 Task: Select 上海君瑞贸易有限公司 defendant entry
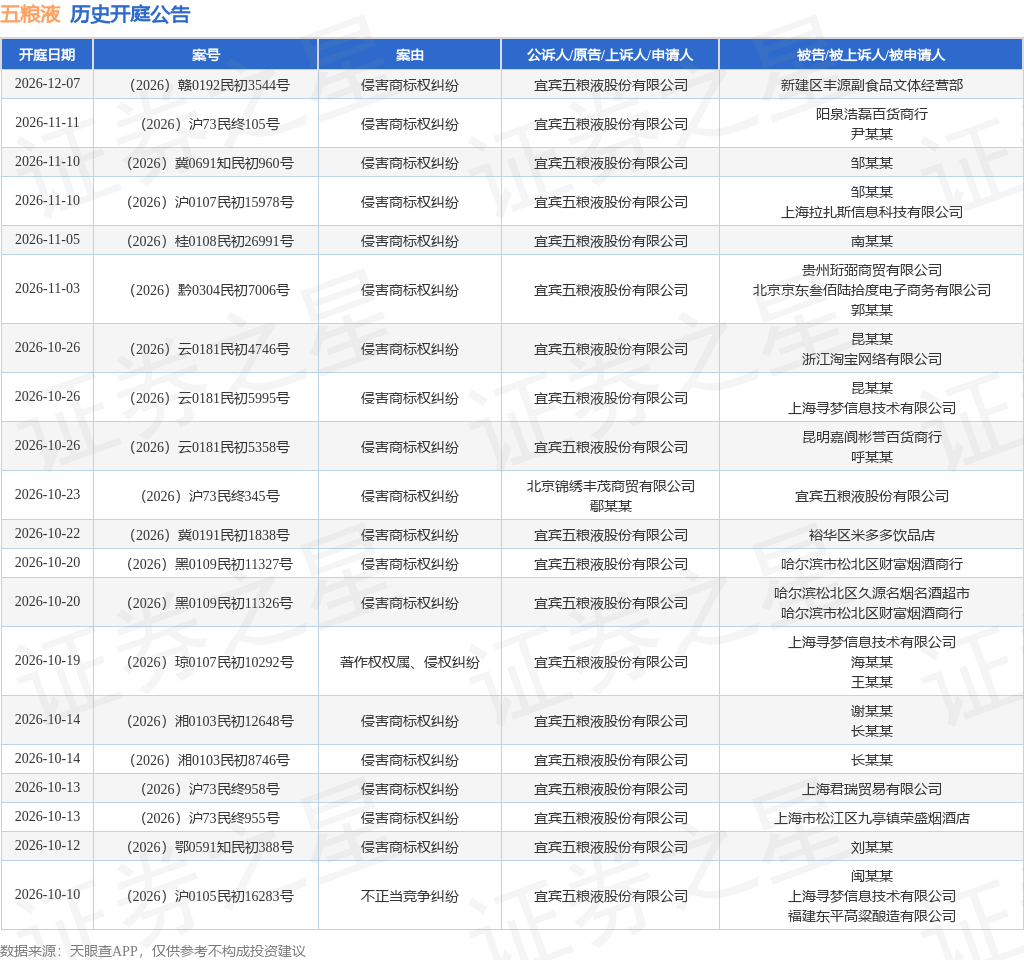click(872, 789)
